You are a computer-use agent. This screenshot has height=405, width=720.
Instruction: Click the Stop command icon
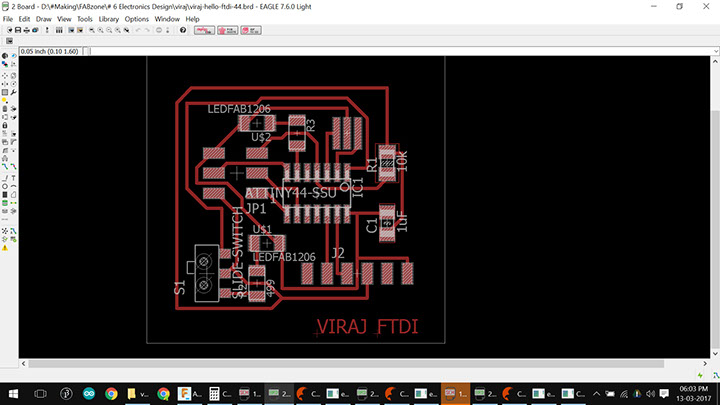click(159, 30)
